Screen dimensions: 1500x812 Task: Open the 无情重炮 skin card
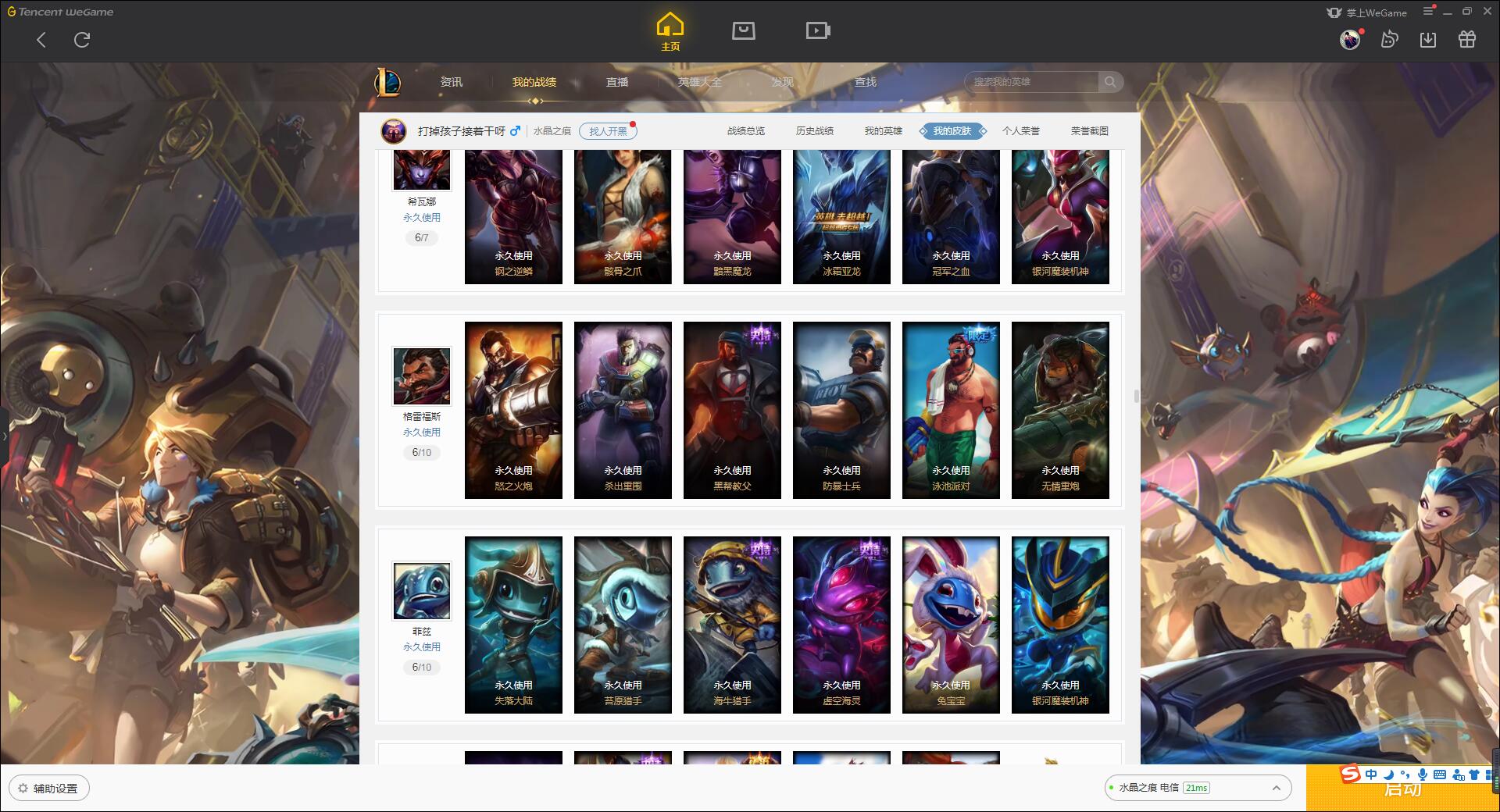point(1060,410)
